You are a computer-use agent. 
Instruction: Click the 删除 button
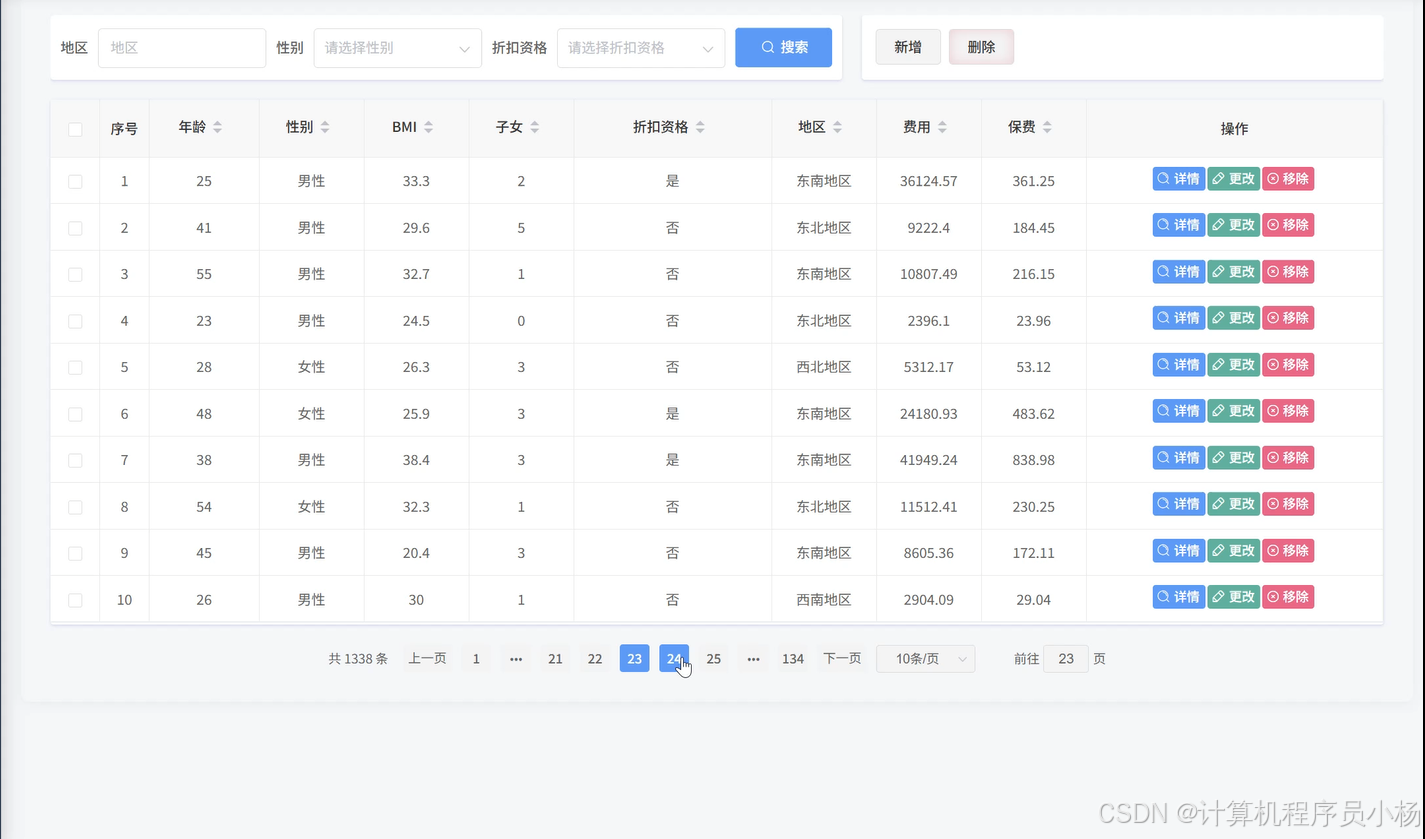click(981, 47)
